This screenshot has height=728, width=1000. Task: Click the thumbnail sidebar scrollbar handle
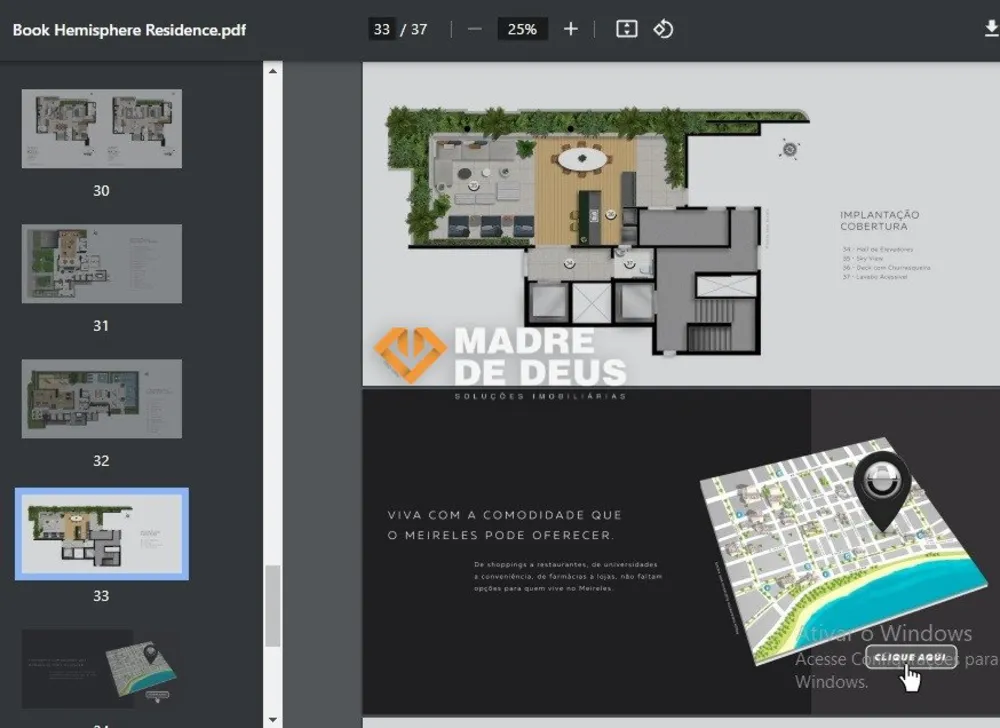coord(272,606)
